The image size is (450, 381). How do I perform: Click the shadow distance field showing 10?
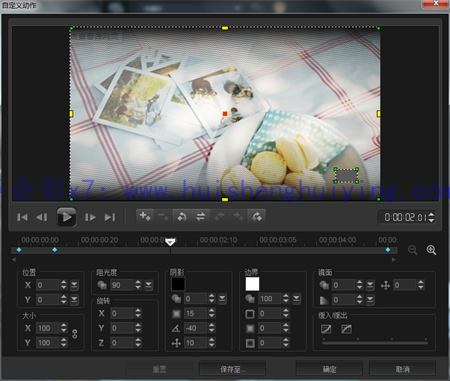click(196, 343)
